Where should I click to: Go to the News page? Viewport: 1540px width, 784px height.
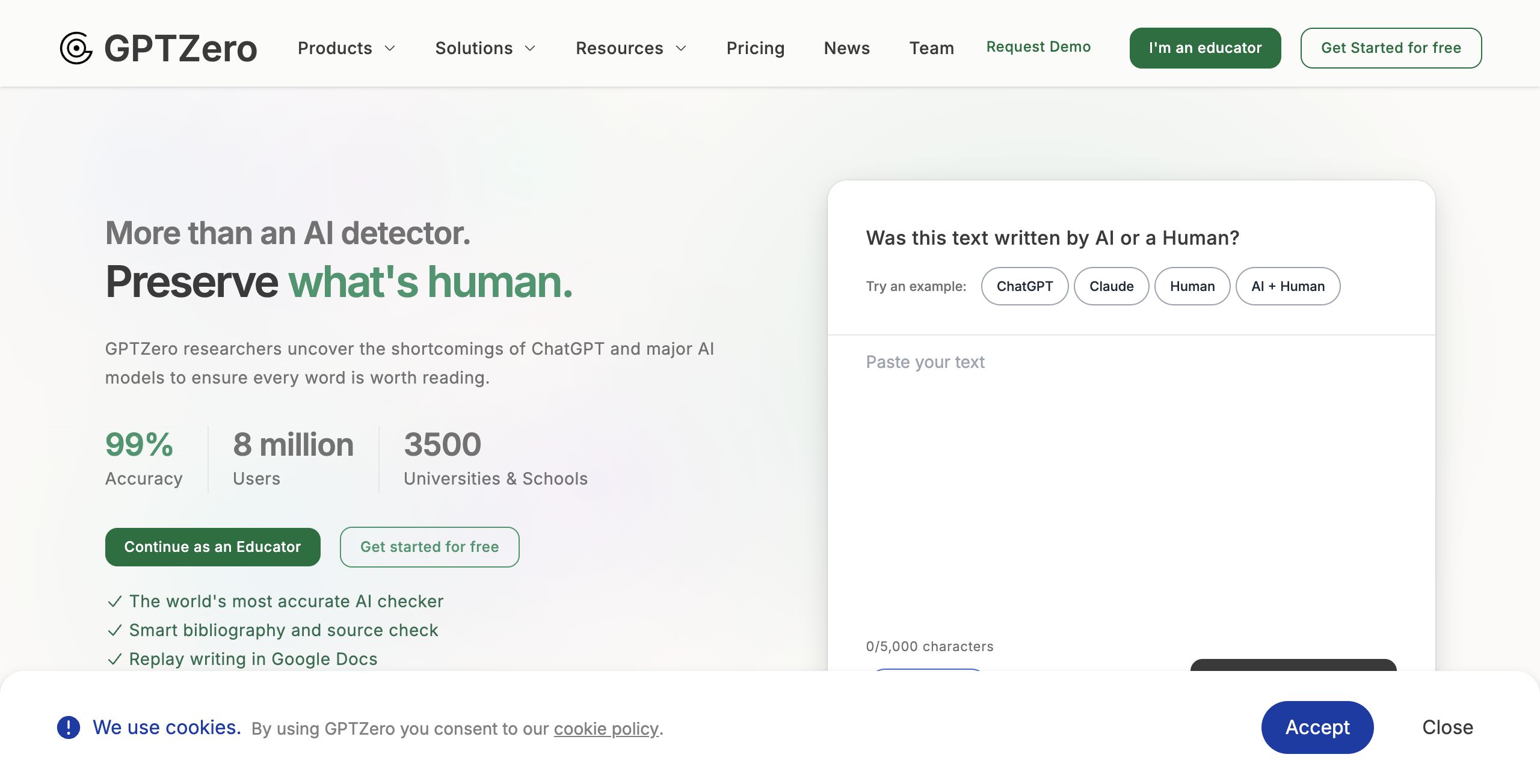click(x=847, y=48)
